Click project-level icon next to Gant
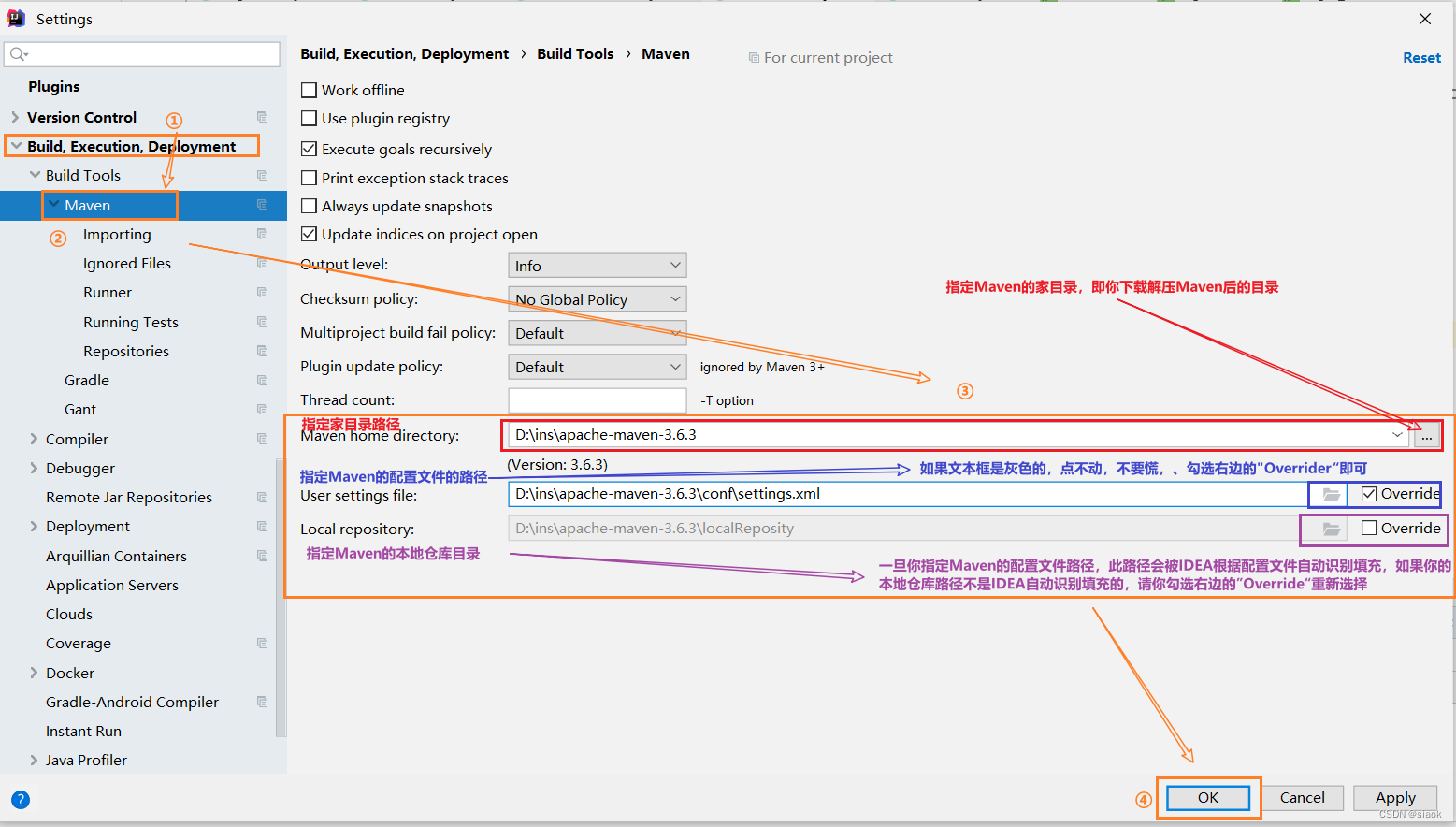The height and width of the screenshot is (827, 1456). tap(262, 410)
